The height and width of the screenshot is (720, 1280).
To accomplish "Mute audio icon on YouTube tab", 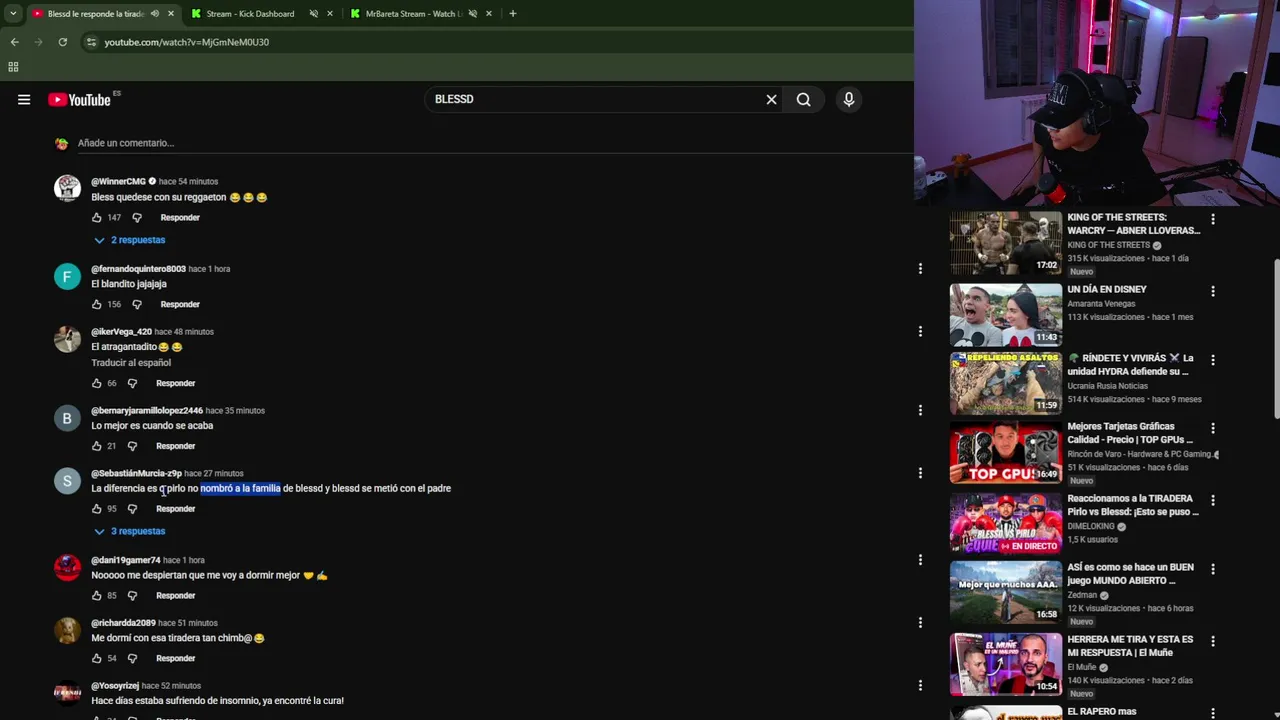I will click(154, 14).
